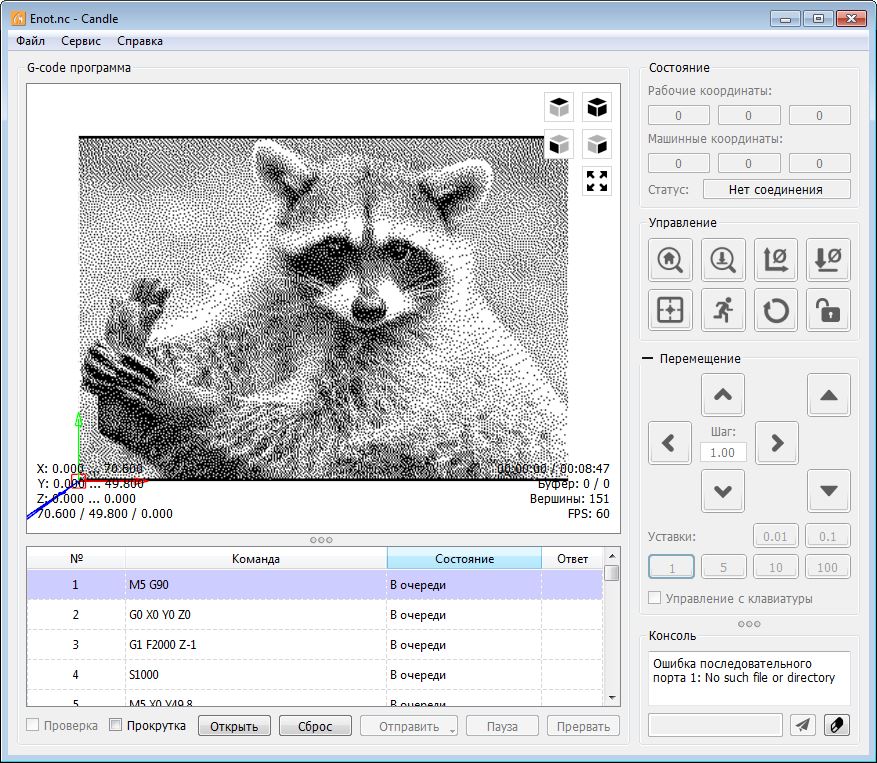This screenshot has height=763, width=877.
Task: Enable the Прокрутка autoscroll checkbox
Action: [116, 726]
